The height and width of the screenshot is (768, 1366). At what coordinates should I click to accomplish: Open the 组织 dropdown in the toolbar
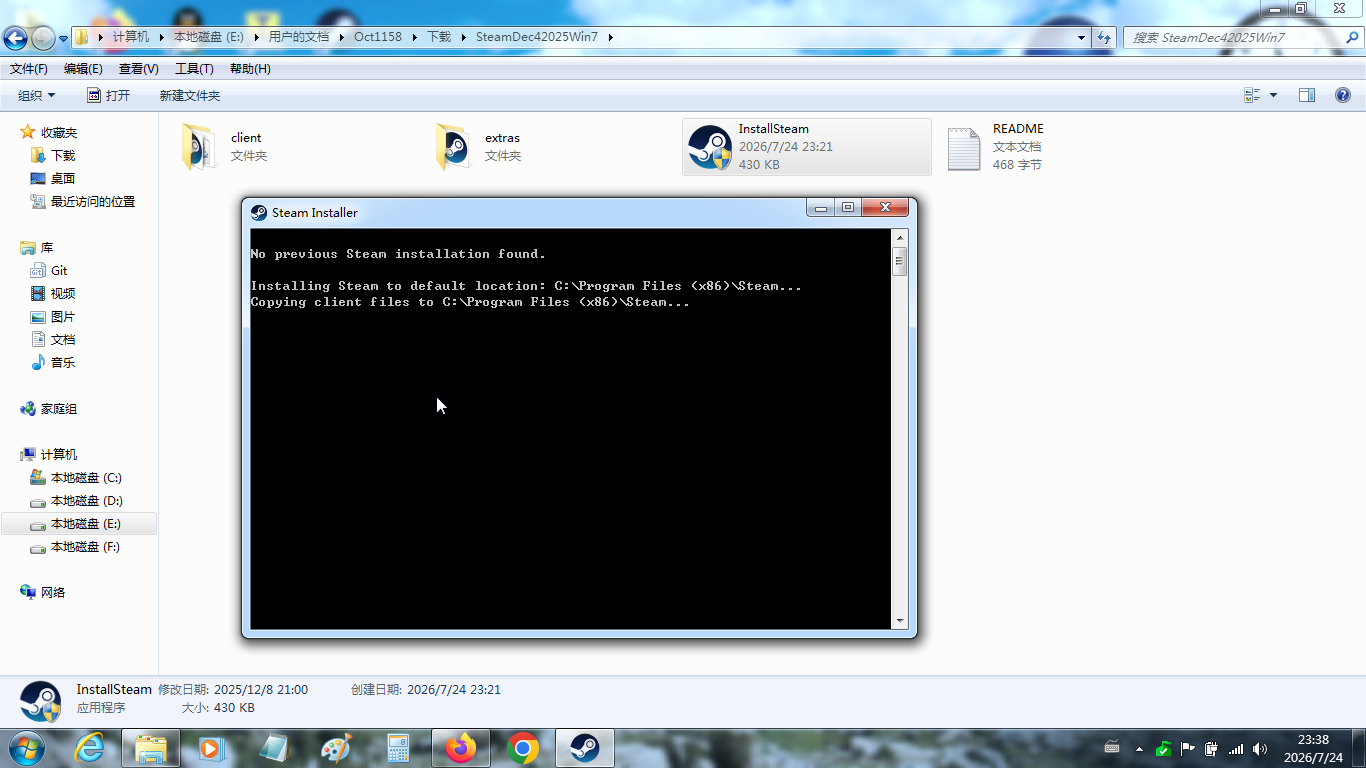point(37,95)
